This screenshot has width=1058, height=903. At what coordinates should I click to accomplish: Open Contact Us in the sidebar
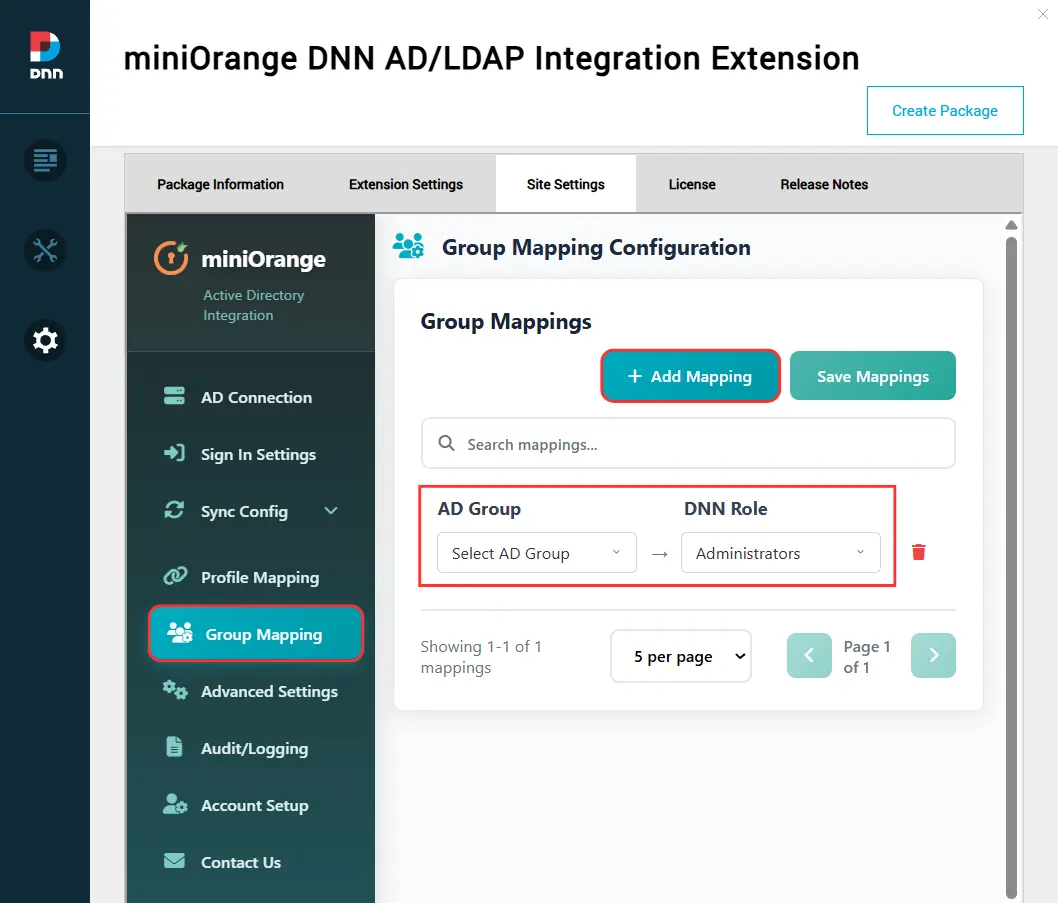(256, 862)
